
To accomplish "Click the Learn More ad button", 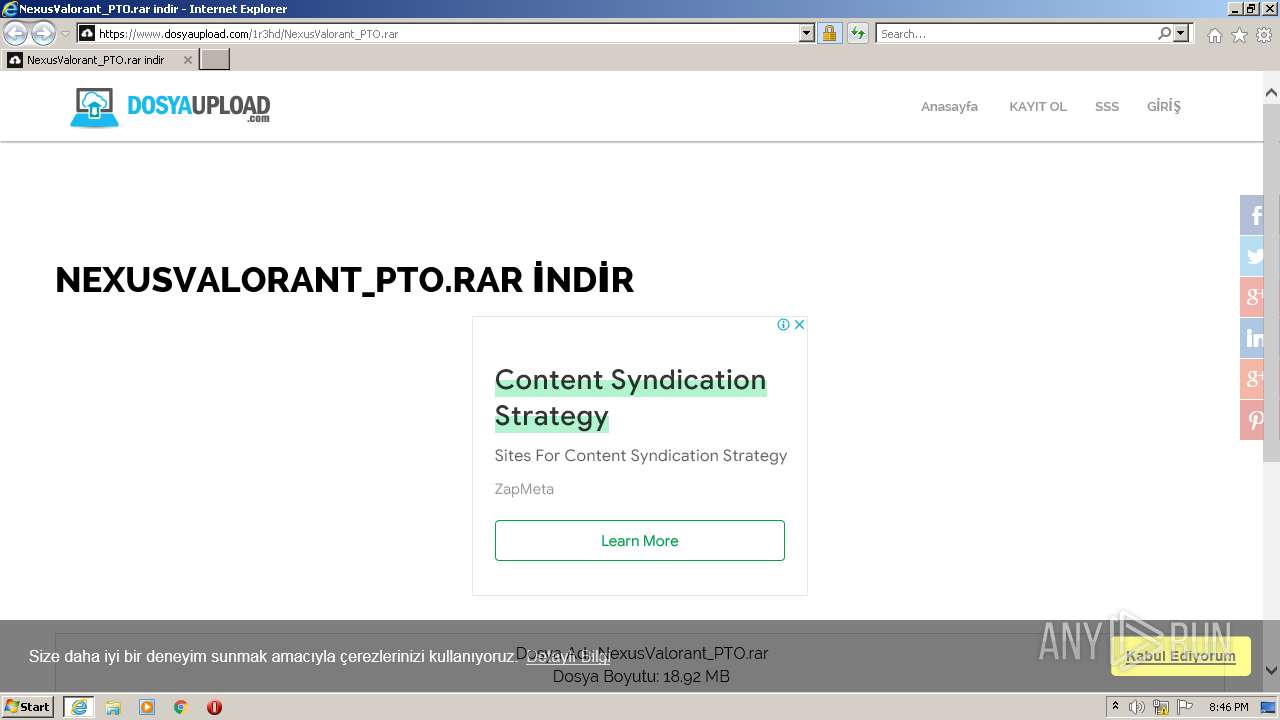I will pos(640,540).
